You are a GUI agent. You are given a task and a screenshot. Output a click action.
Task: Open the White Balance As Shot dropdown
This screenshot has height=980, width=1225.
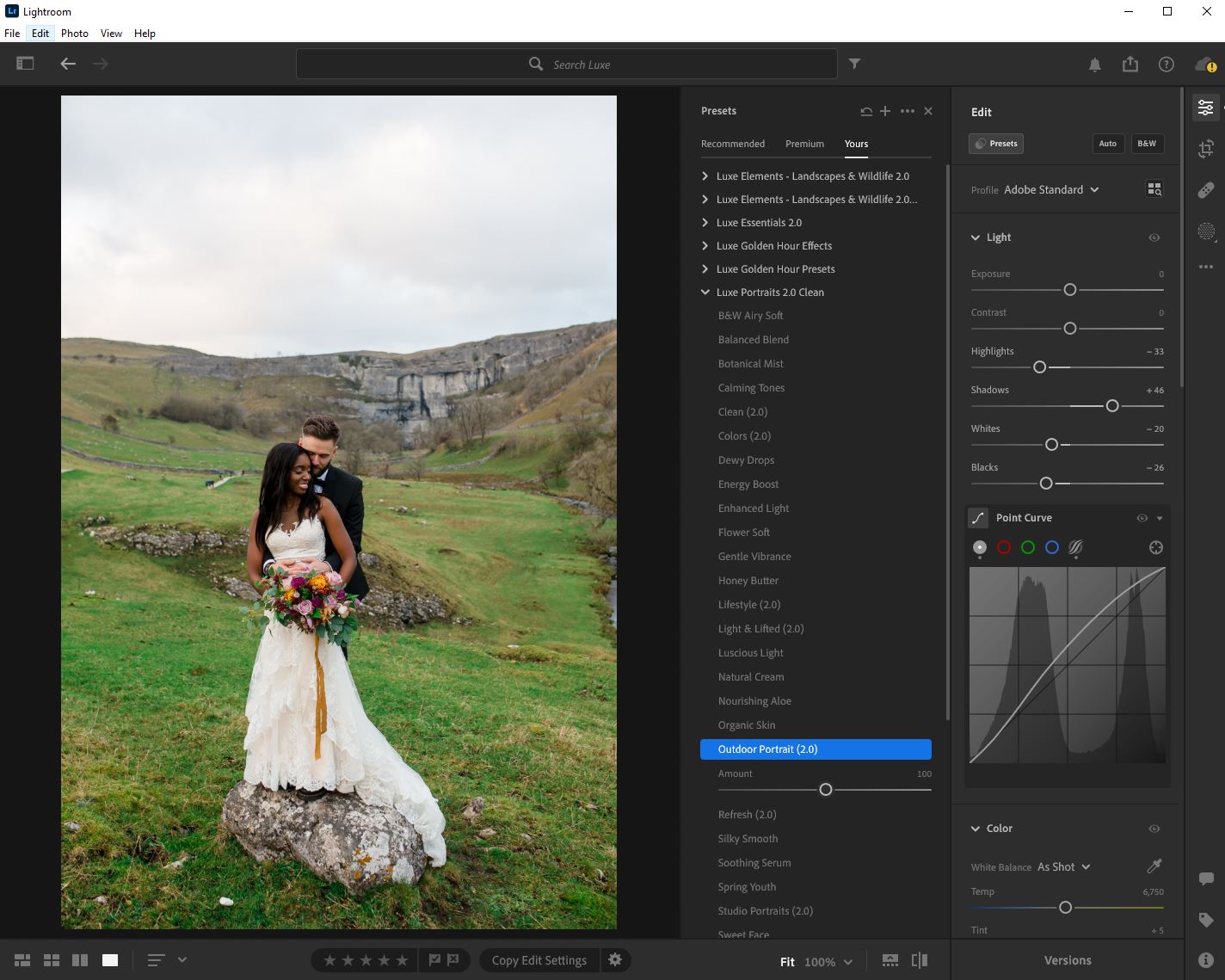[1063, 866]
